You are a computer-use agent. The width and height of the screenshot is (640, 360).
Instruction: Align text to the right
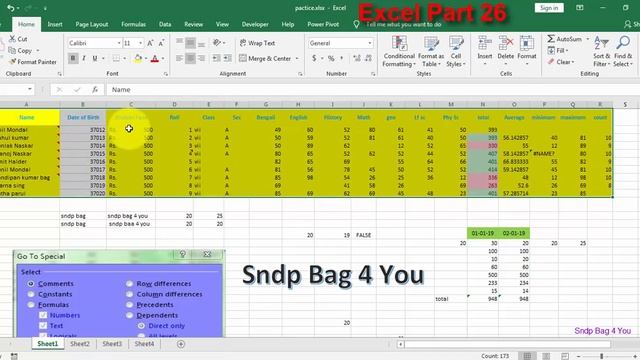[201, 58]
